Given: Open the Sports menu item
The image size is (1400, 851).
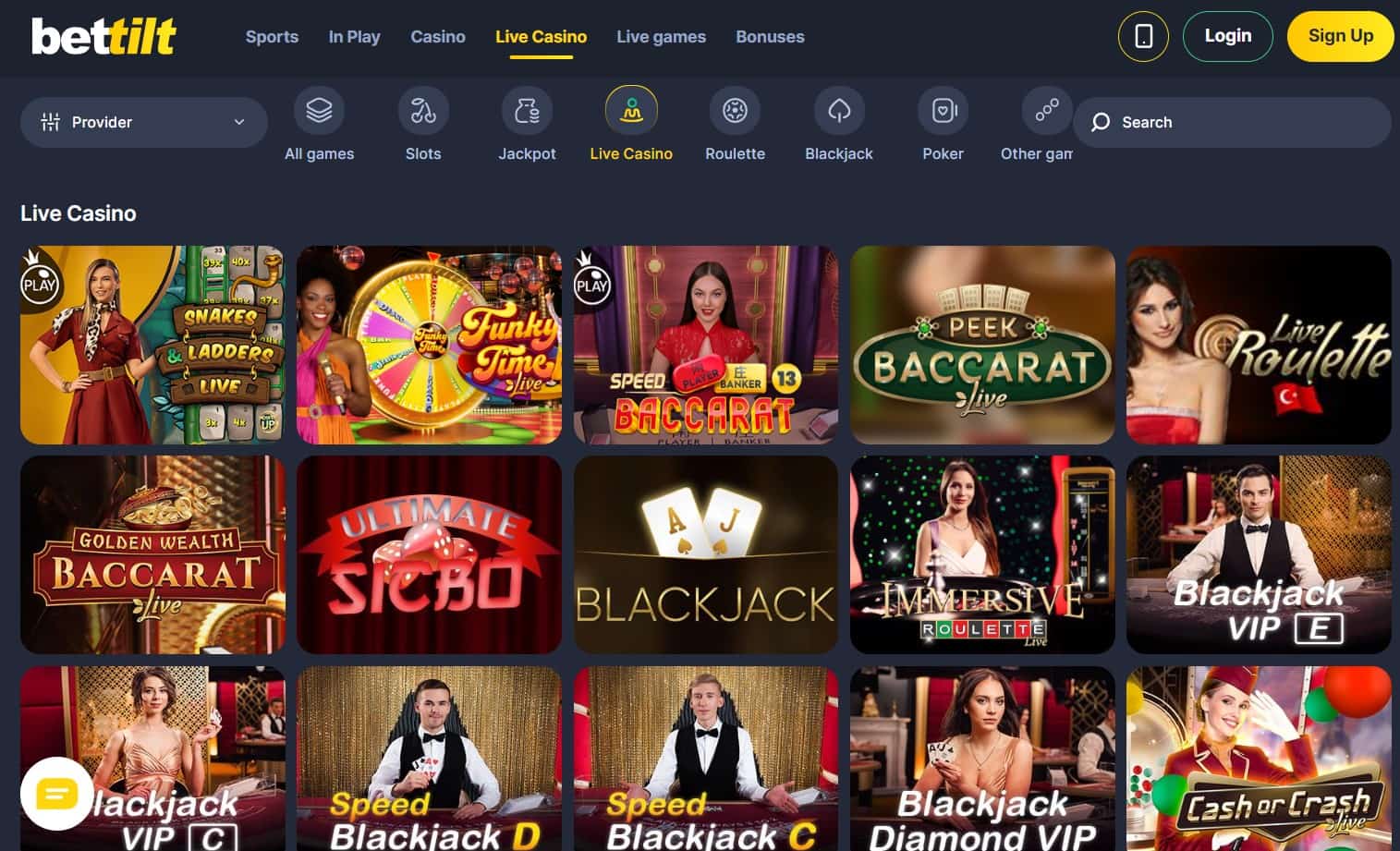Looking at the screenshot, I should (272, 37).
